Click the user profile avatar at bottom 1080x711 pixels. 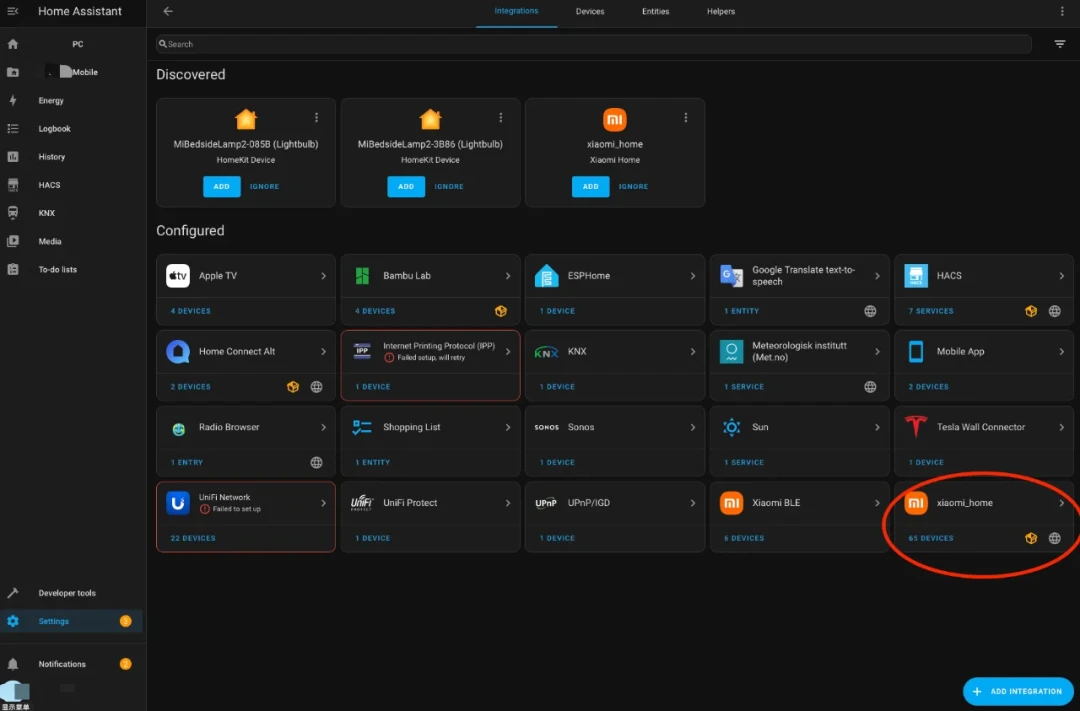click(x=15, y=691)
